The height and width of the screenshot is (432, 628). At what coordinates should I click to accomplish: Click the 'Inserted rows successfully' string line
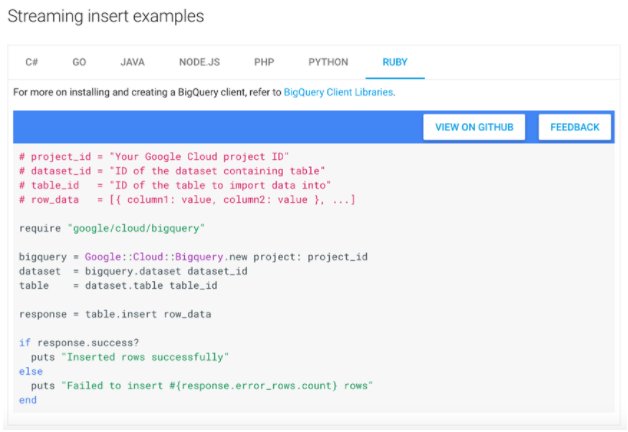(130, 357)
